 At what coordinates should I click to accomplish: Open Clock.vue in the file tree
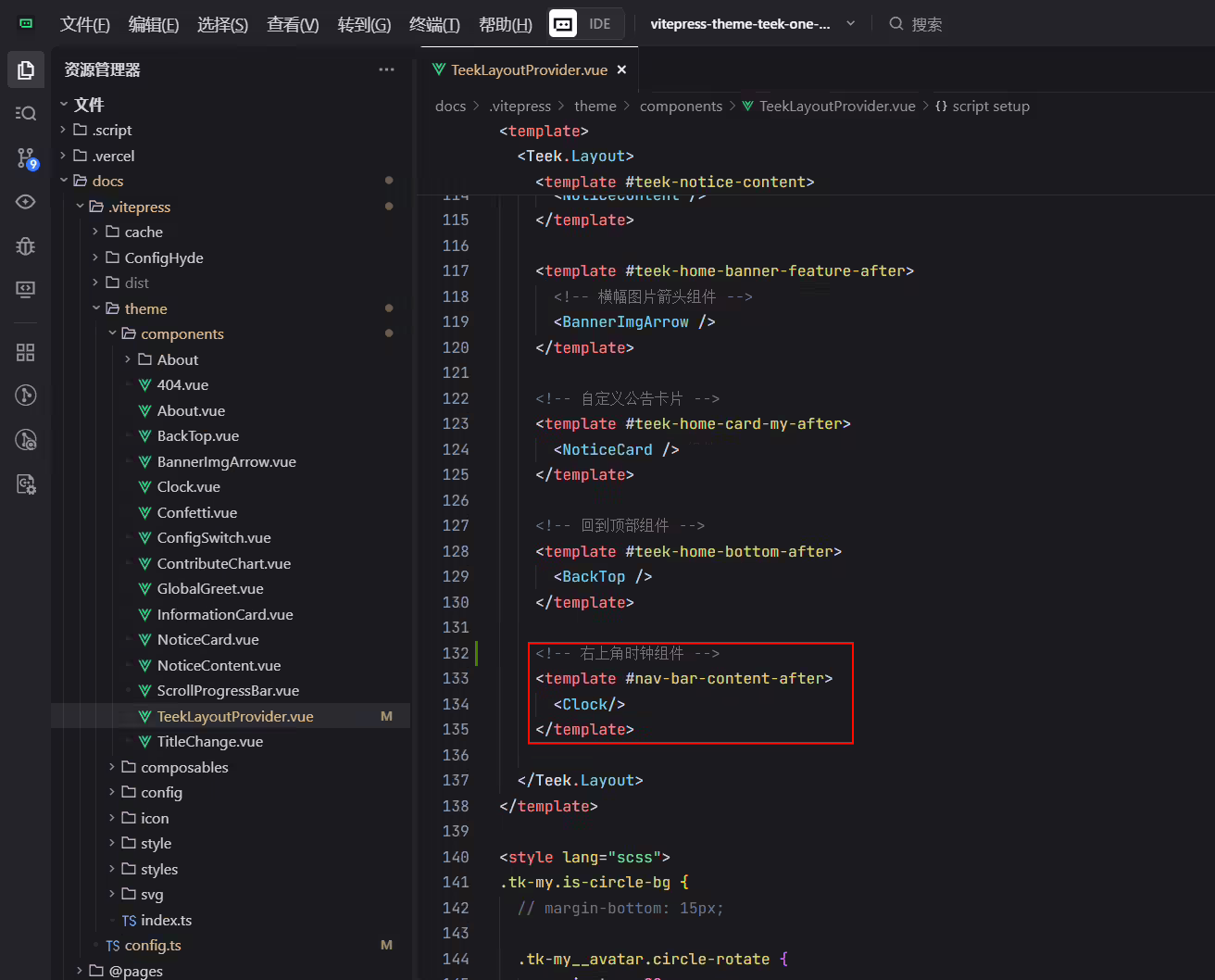tap(189, 486)
